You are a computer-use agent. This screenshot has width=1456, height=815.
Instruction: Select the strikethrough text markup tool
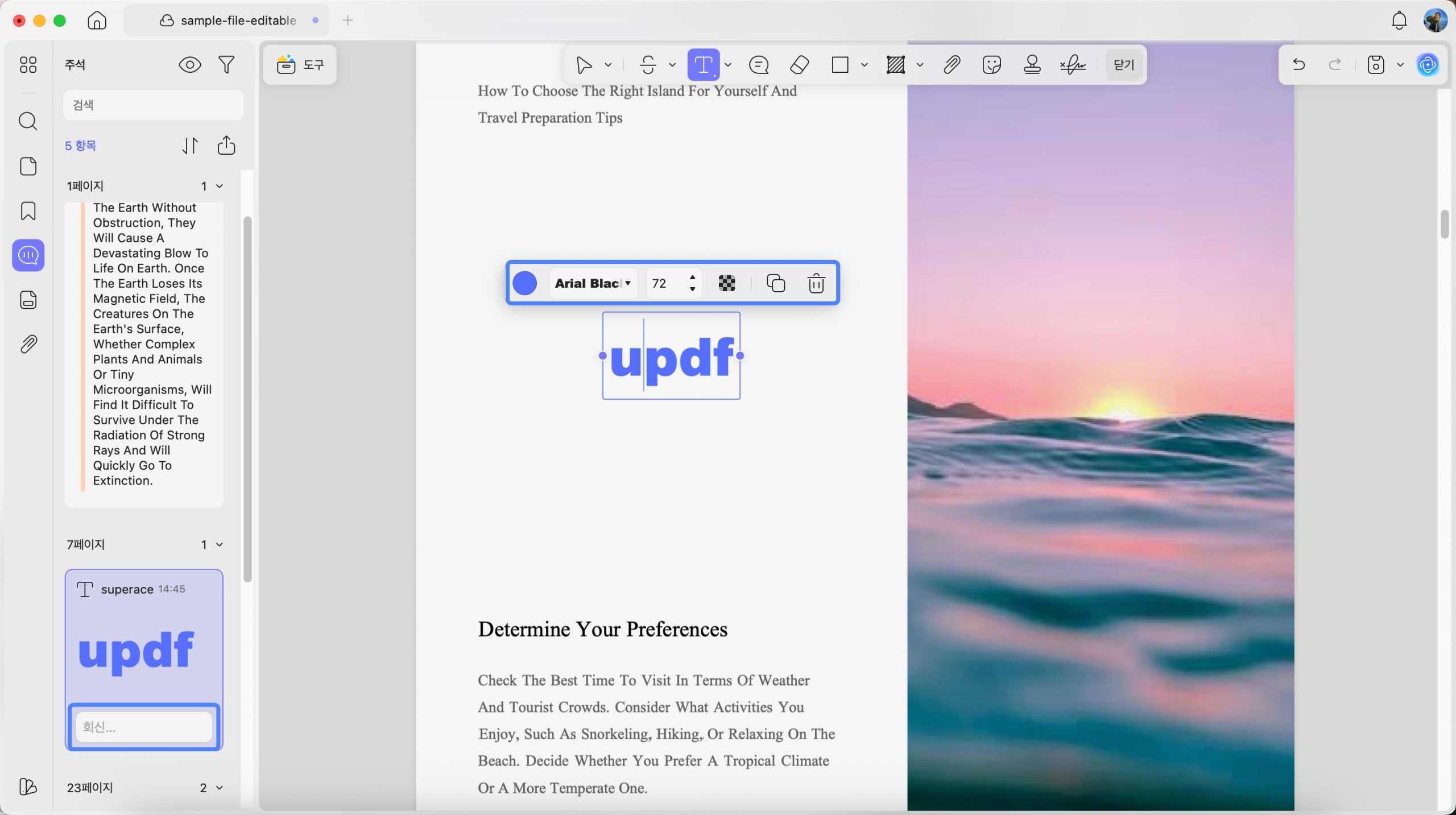click(x=648, y=65)
